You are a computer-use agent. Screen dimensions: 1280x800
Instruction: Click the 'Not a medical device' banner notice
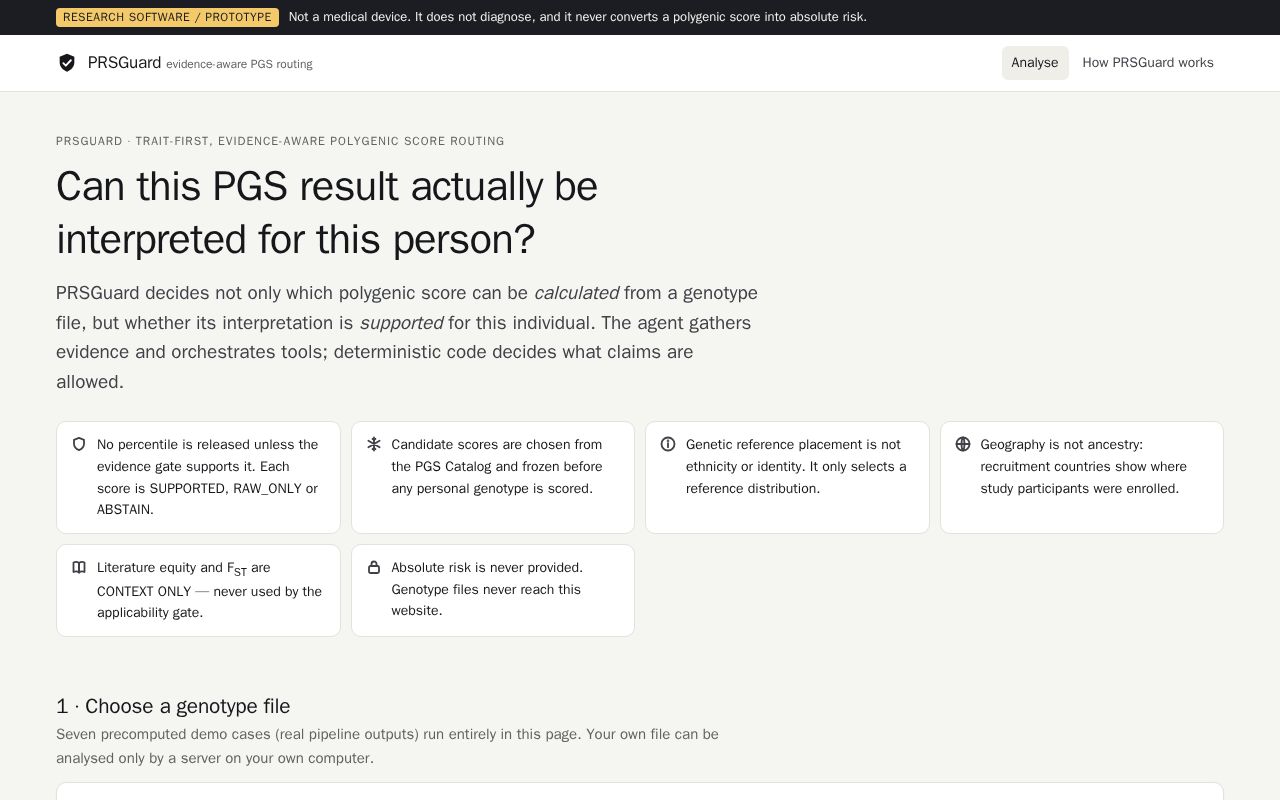[578, 17]
